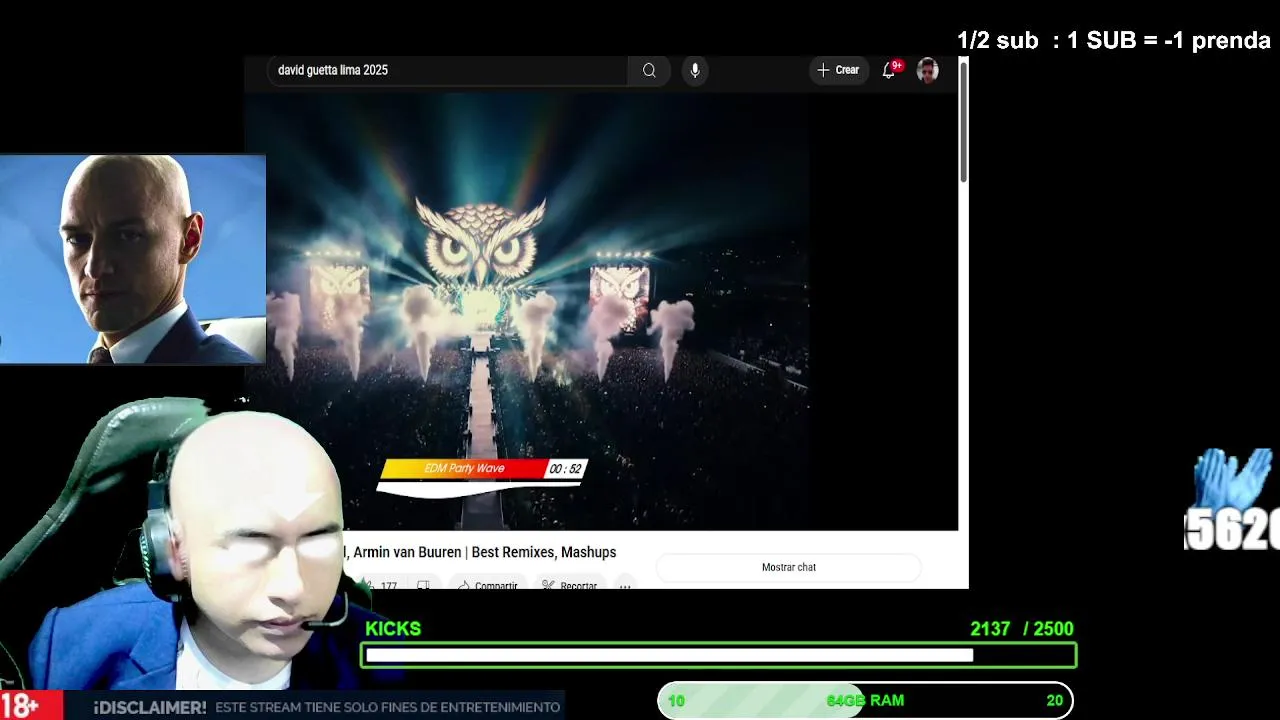Click the EDM Party Wave timer banner

481,476
